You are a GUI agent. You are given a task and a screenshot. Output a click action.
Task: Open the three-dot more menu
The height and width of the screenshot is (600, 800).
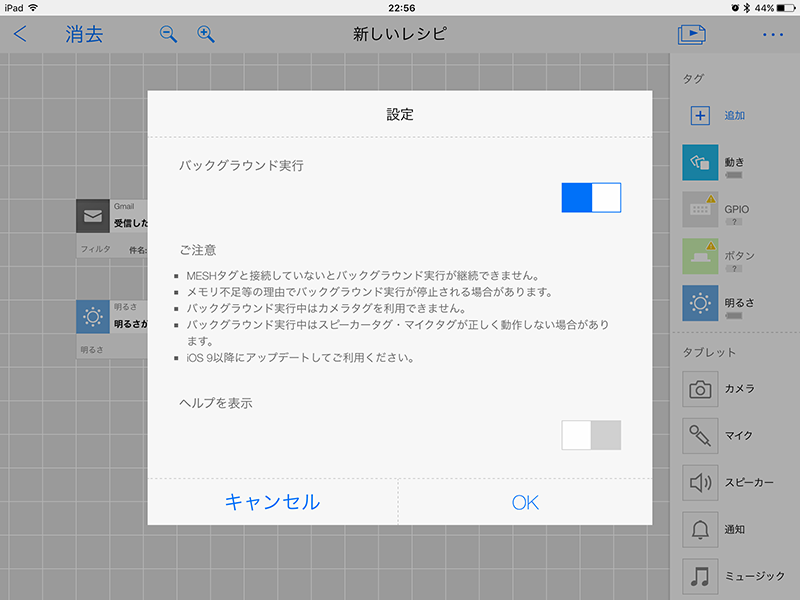click(772, 34)
